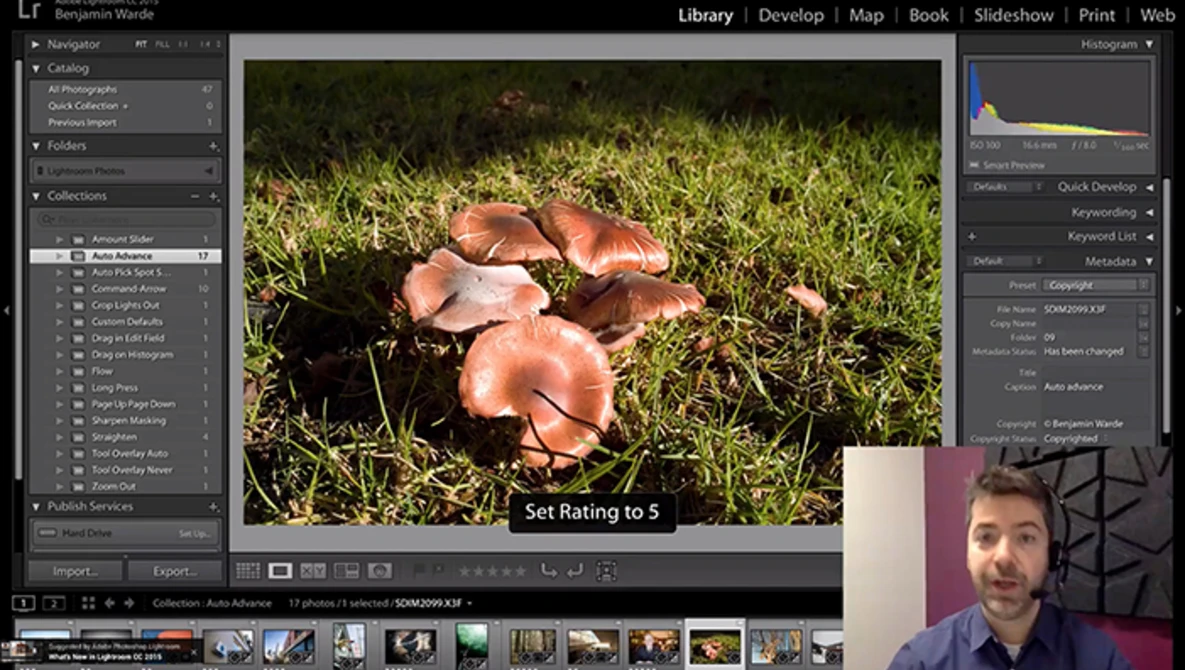The height and width of the screenshot is (670, 1185).
Task: Collapse the Collections panel
Action: click(x=36, y=196)
